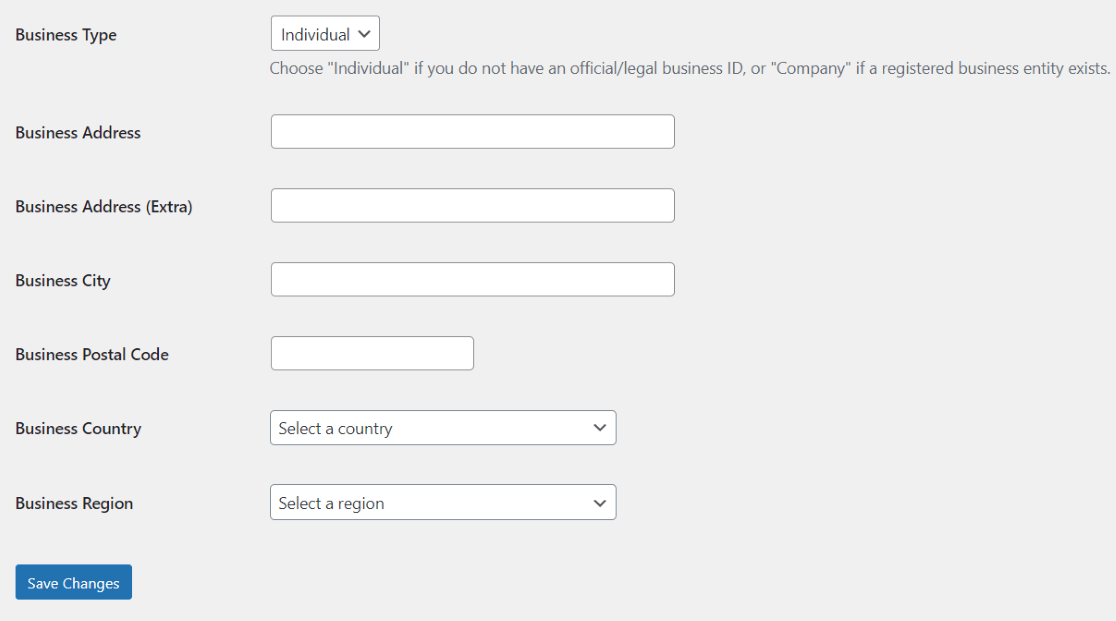Click the Business City input field
Viewport: 1116px width, 621px height.
tap(472, 279)
